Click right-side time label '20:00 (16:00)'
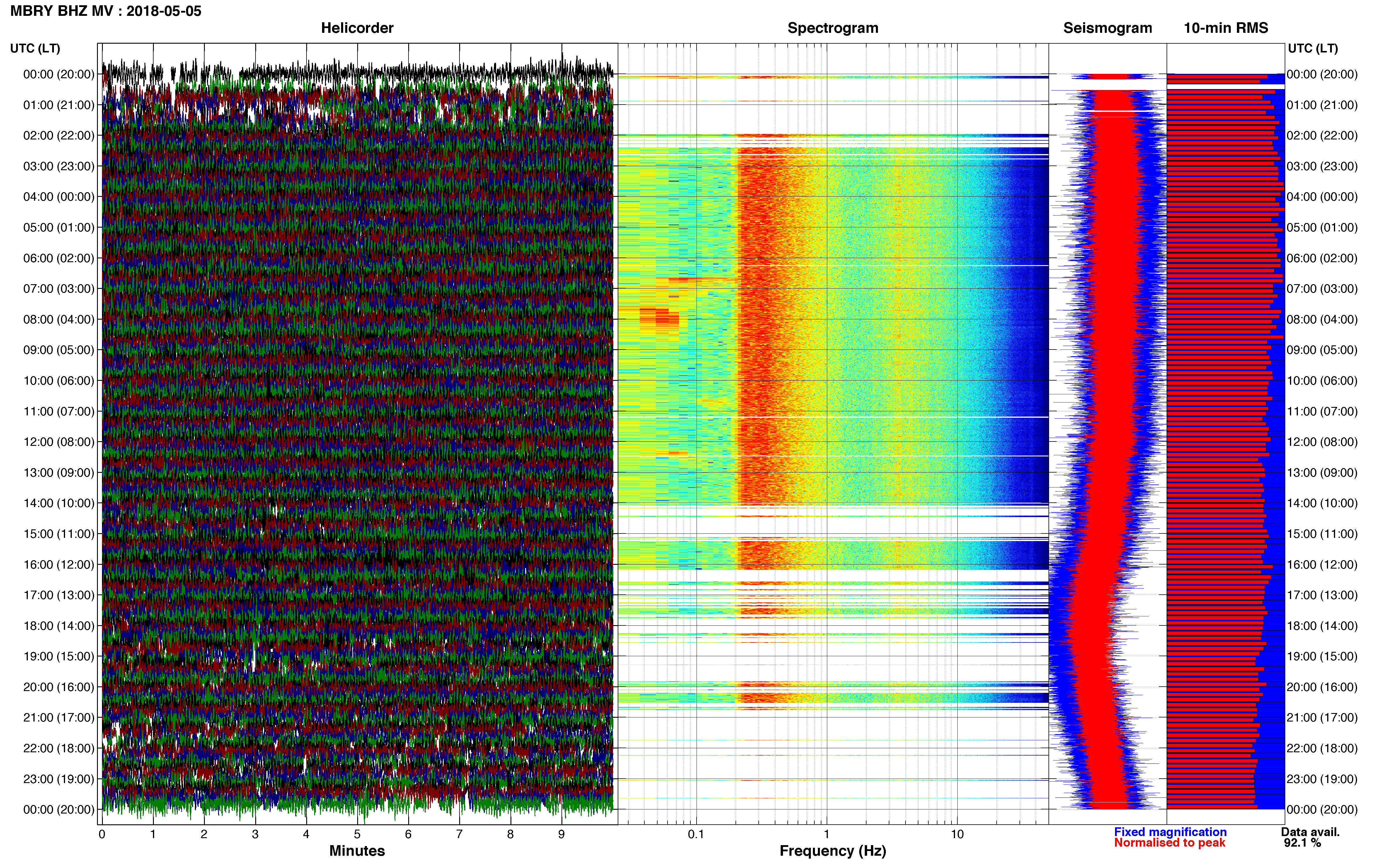This screenshot has width=1389, height=868. [1322, 687]
